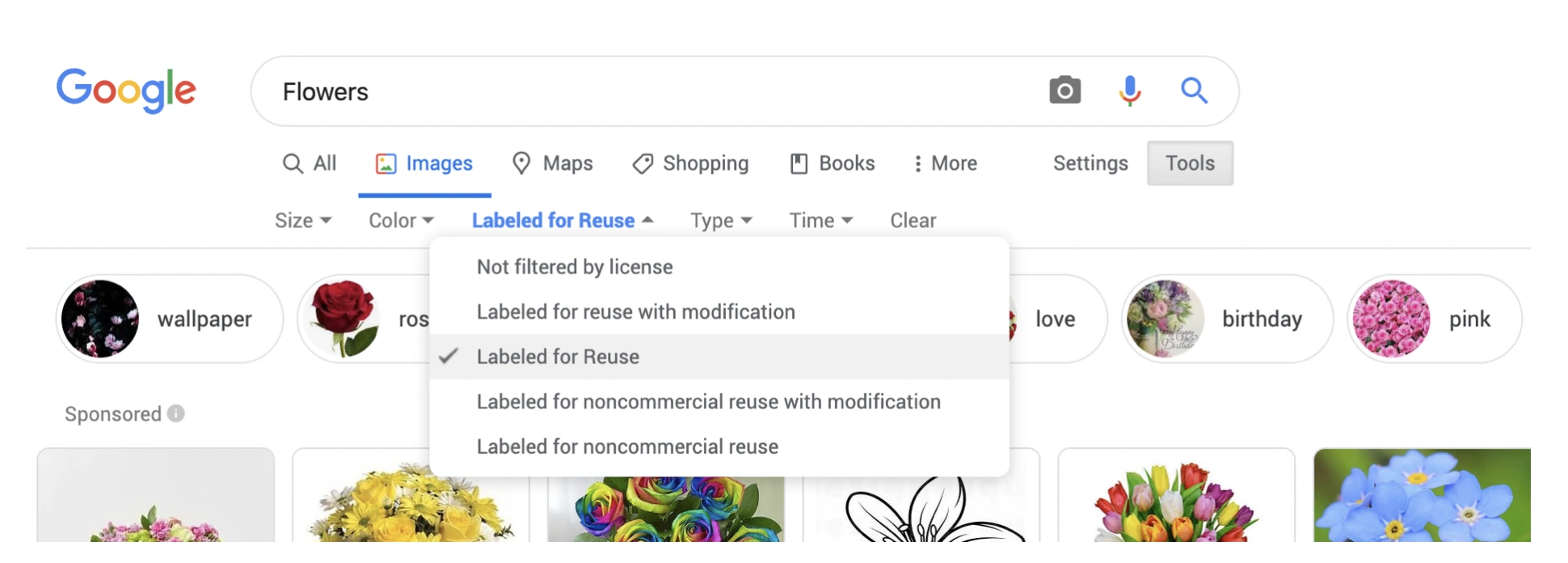The image size is (1568, 563).
Task: Open the pink bouquet sponsored image
Action: pyautogui.click(x=156, y=495)
